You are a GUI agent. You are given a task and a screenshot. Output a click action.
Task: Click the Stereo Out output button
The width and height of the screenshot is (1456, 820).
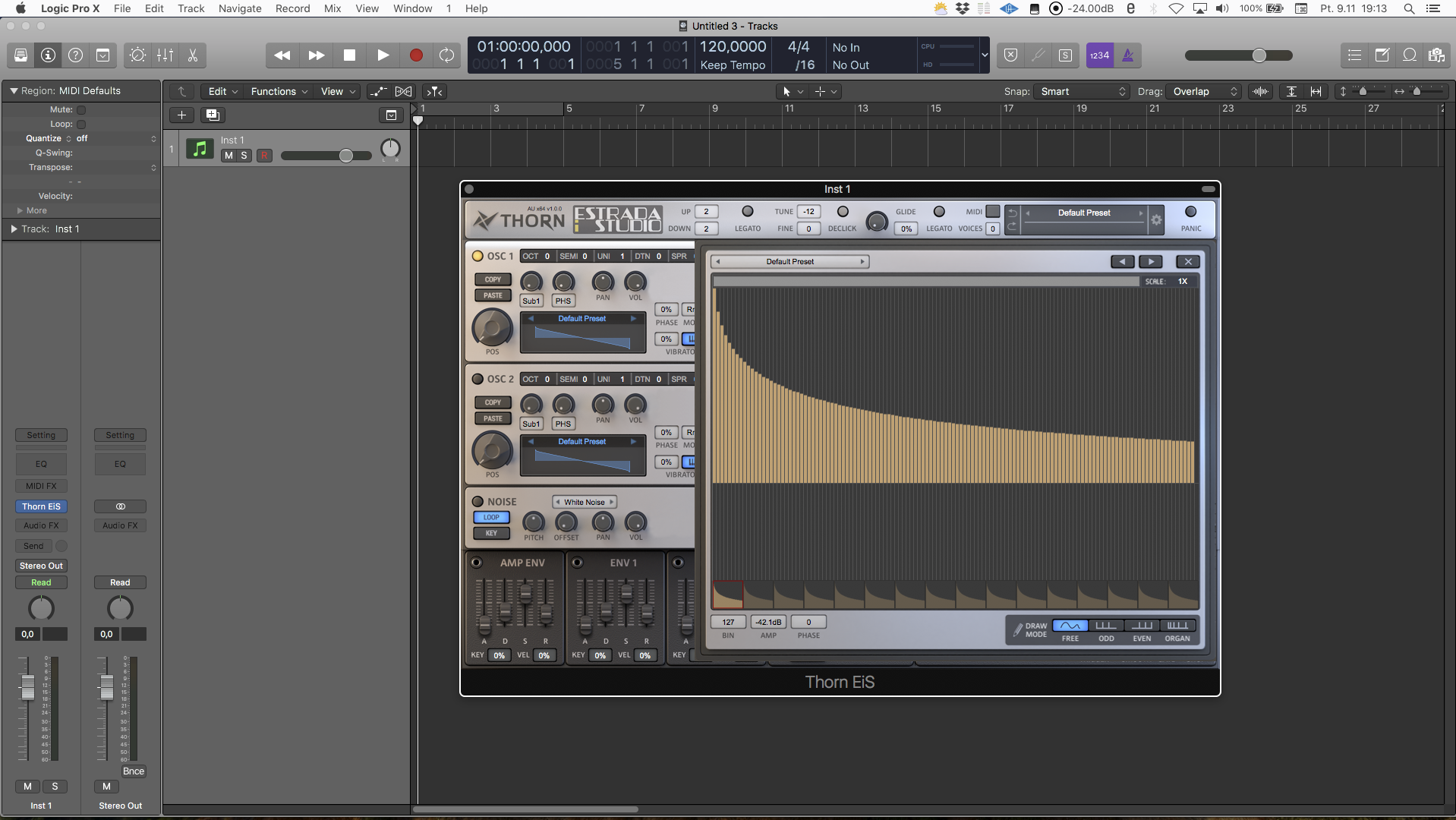click(x=41, y=566)
